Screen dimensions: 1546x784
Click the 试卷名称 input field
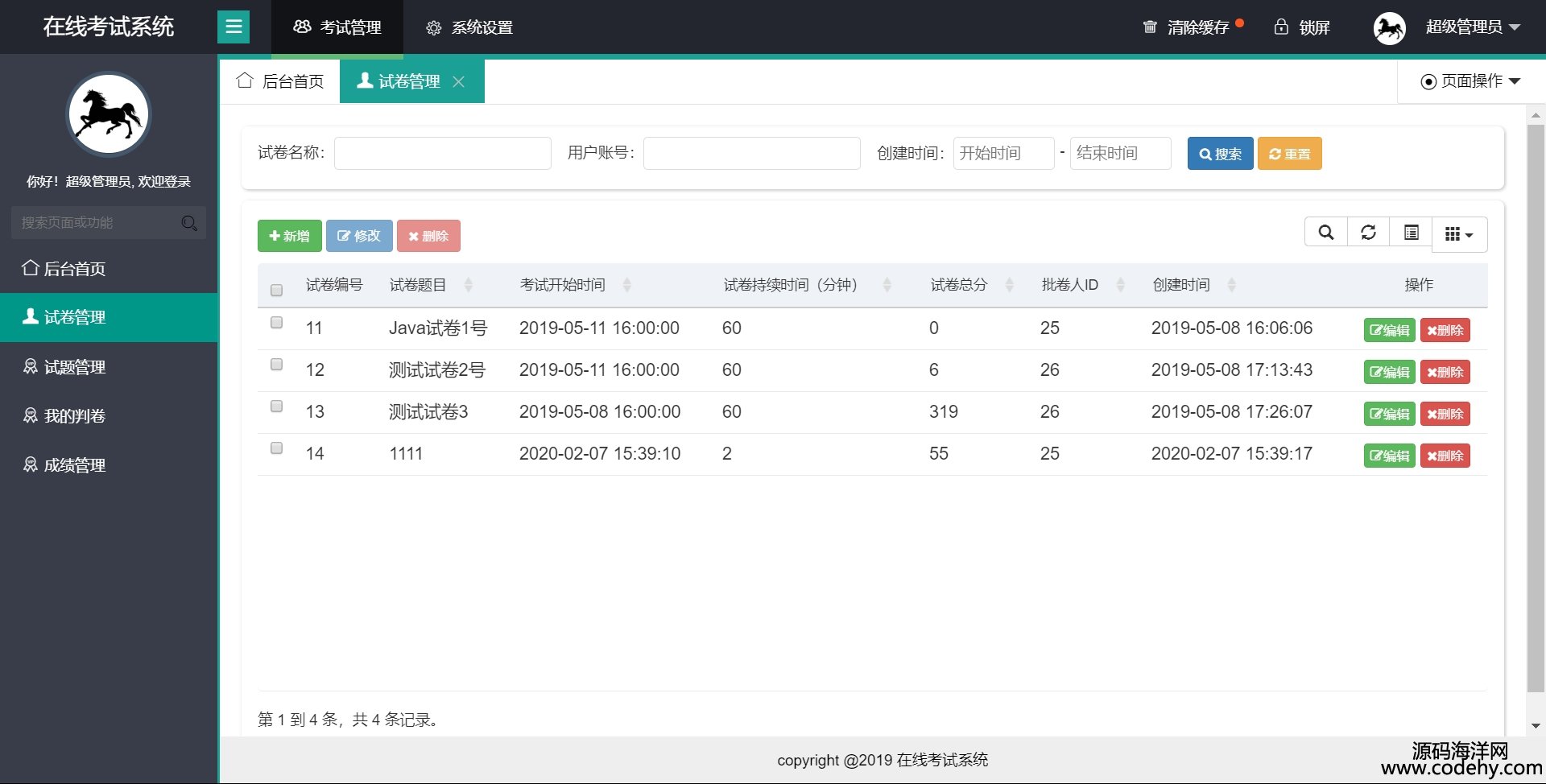click(x=443, y=153)
